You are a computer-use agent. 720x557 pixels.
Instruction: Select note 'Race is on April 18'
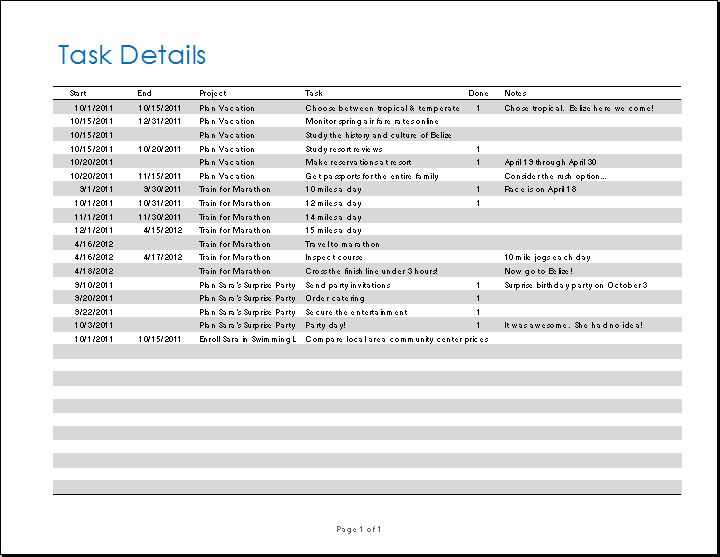[x=540, y=190]
